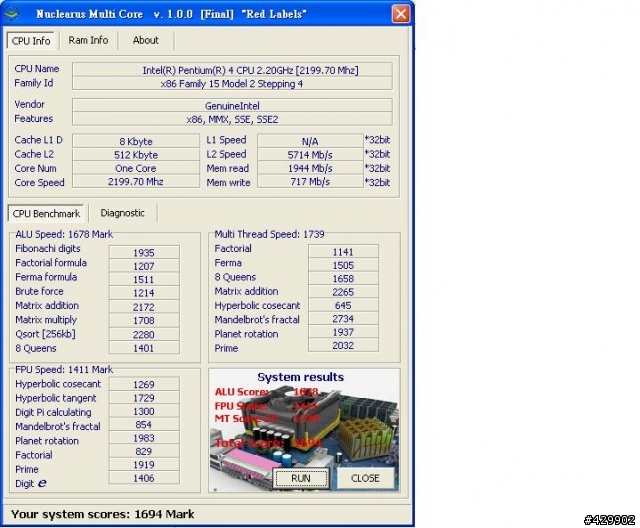Click the CPU Name field value
The image size is (640, 528).
coord(232,70)
